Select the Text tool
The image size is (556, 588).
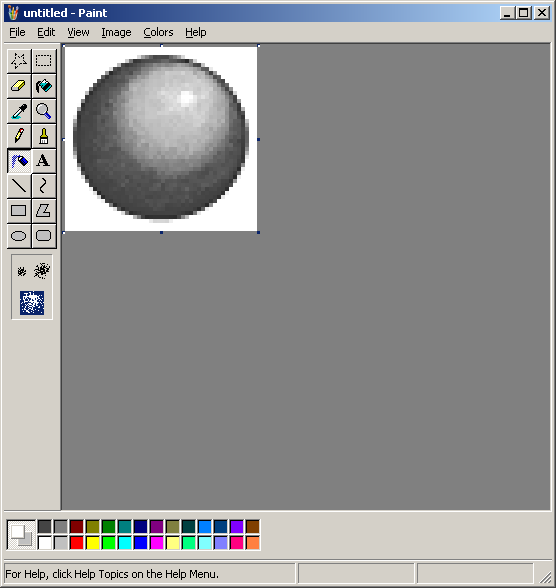[44, 161]
